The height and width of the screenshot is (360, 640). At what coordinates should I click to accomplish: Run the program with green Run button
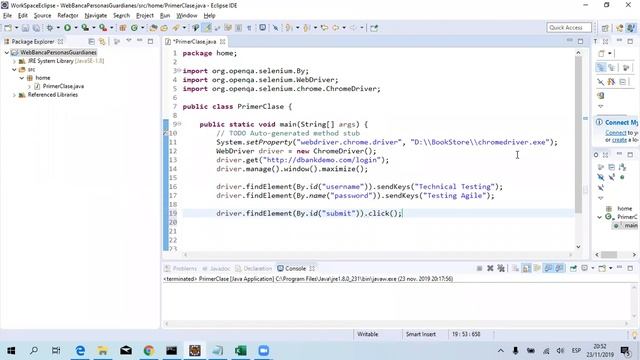point(67,28)
